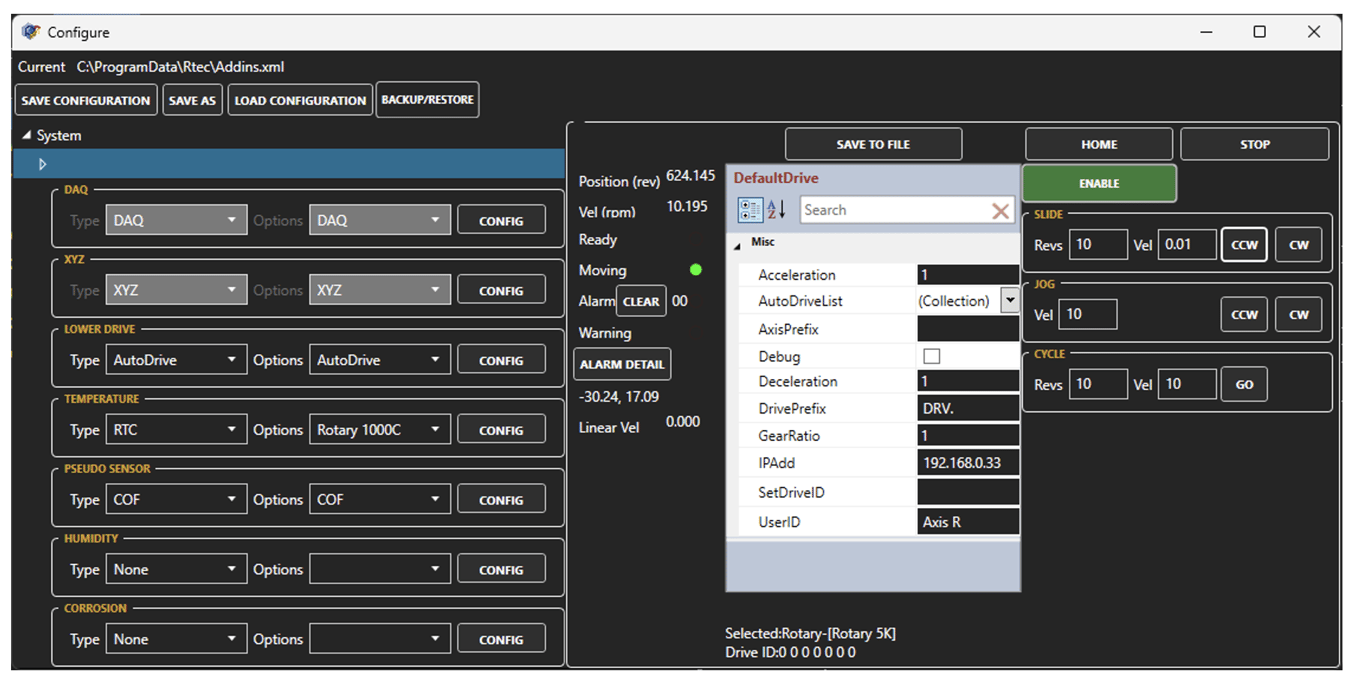This screenshot has height=682, width=1366.
Task: Collapse the System tree node
Action: 27,136
